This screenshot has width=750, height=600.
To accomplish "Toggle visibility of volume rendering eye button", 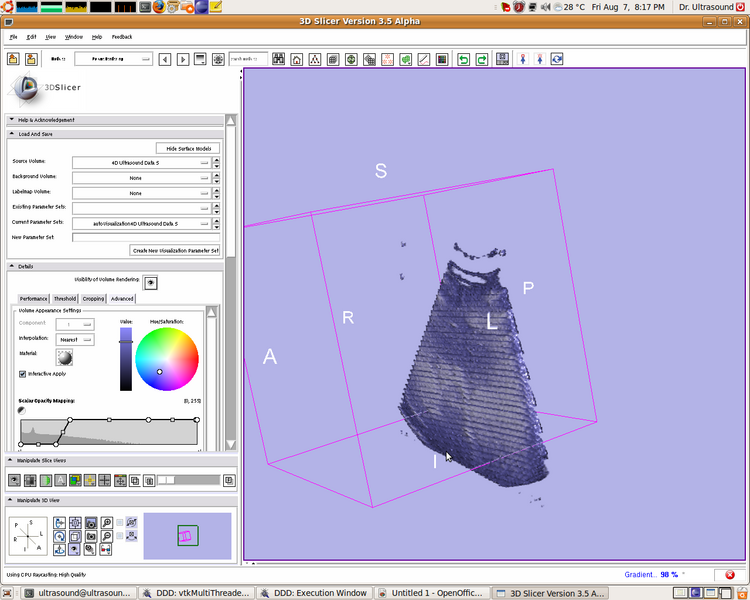I will pos(151,283).
